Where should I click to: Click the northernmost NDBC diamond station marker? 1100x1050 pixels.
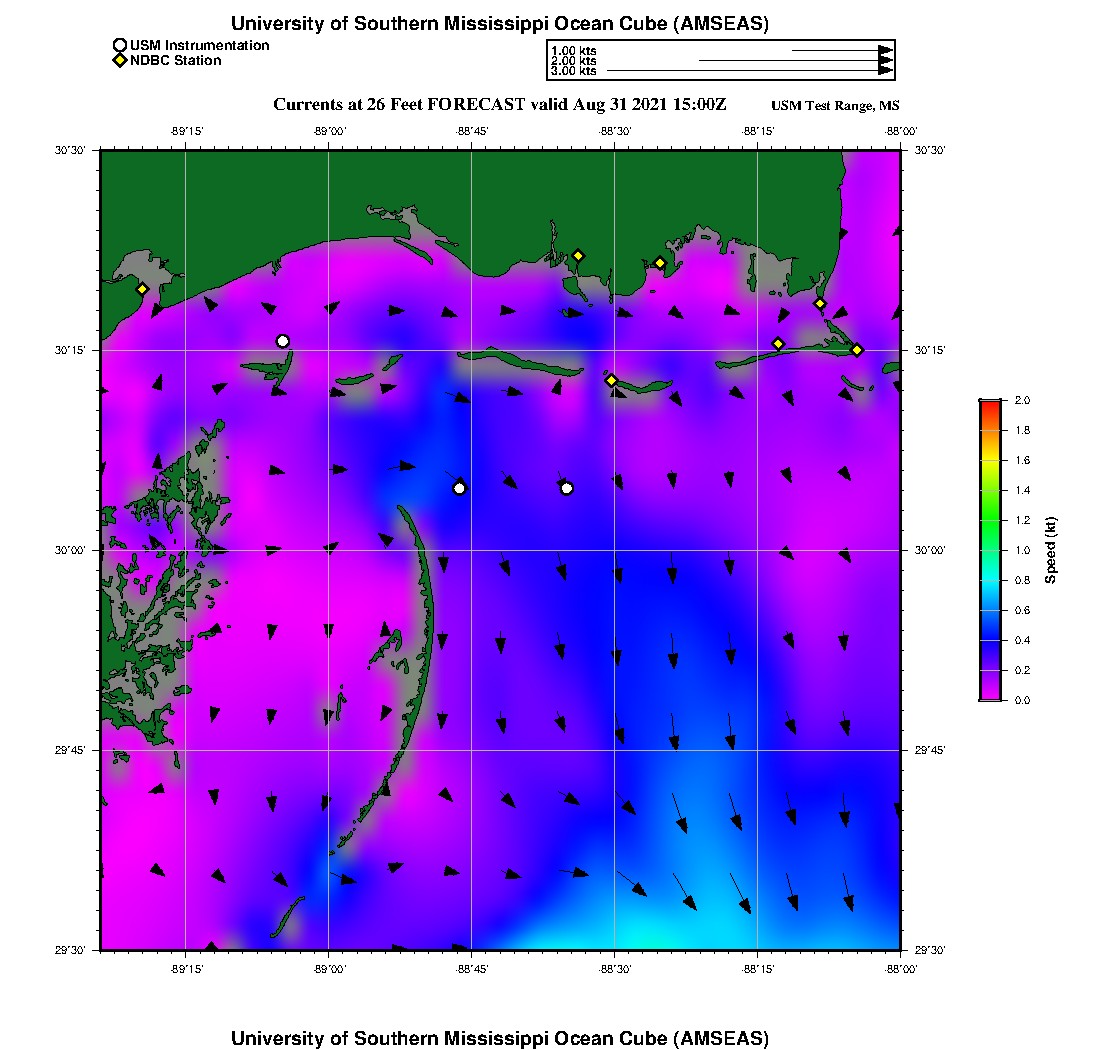(x=578, y=255)
